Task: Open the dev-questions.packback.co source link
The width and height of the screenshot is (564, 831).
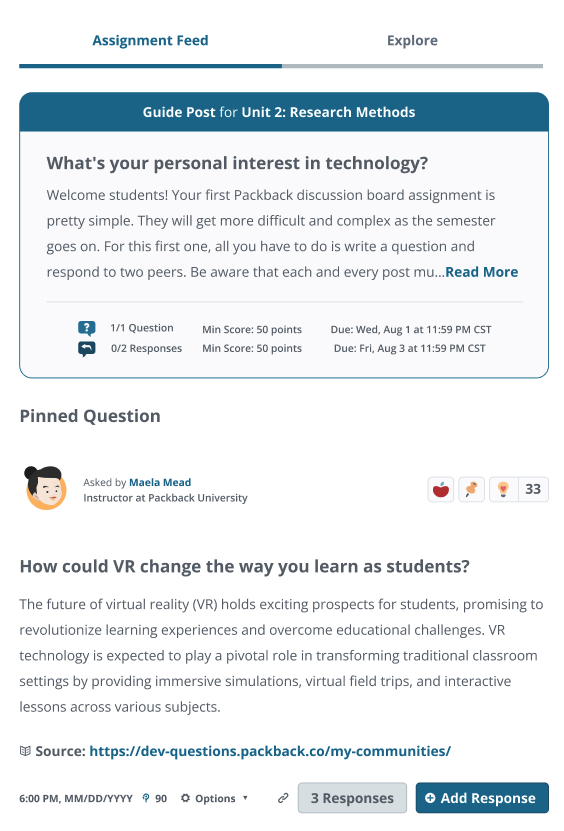Action: coord(270,751)
